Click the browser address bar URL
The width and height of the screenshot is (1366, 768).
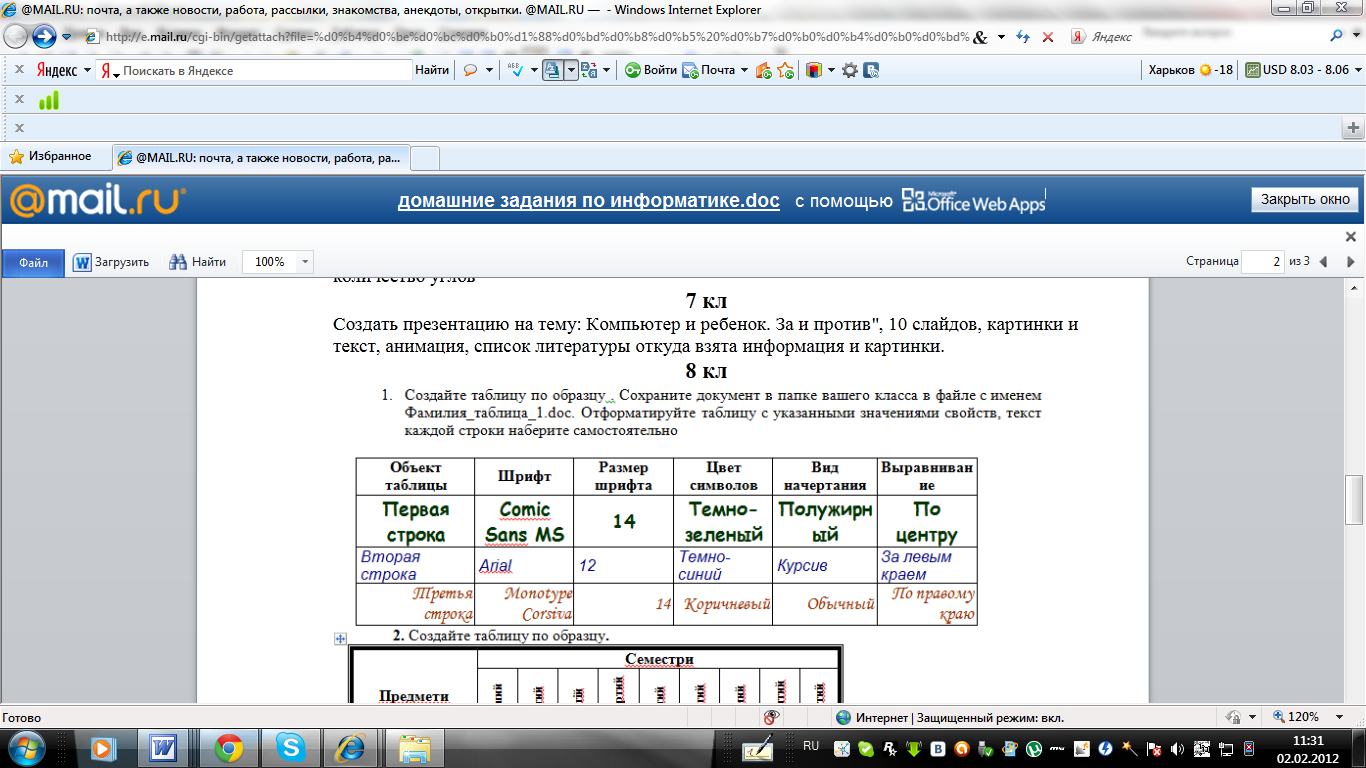536,37
